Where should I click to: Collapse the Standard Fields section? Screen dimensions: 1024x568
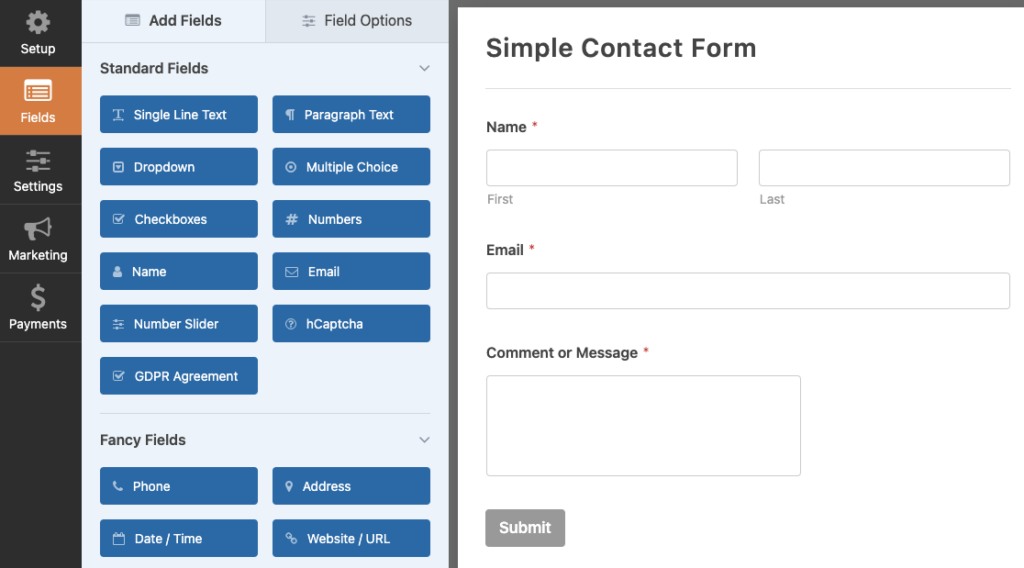(424, 69)
